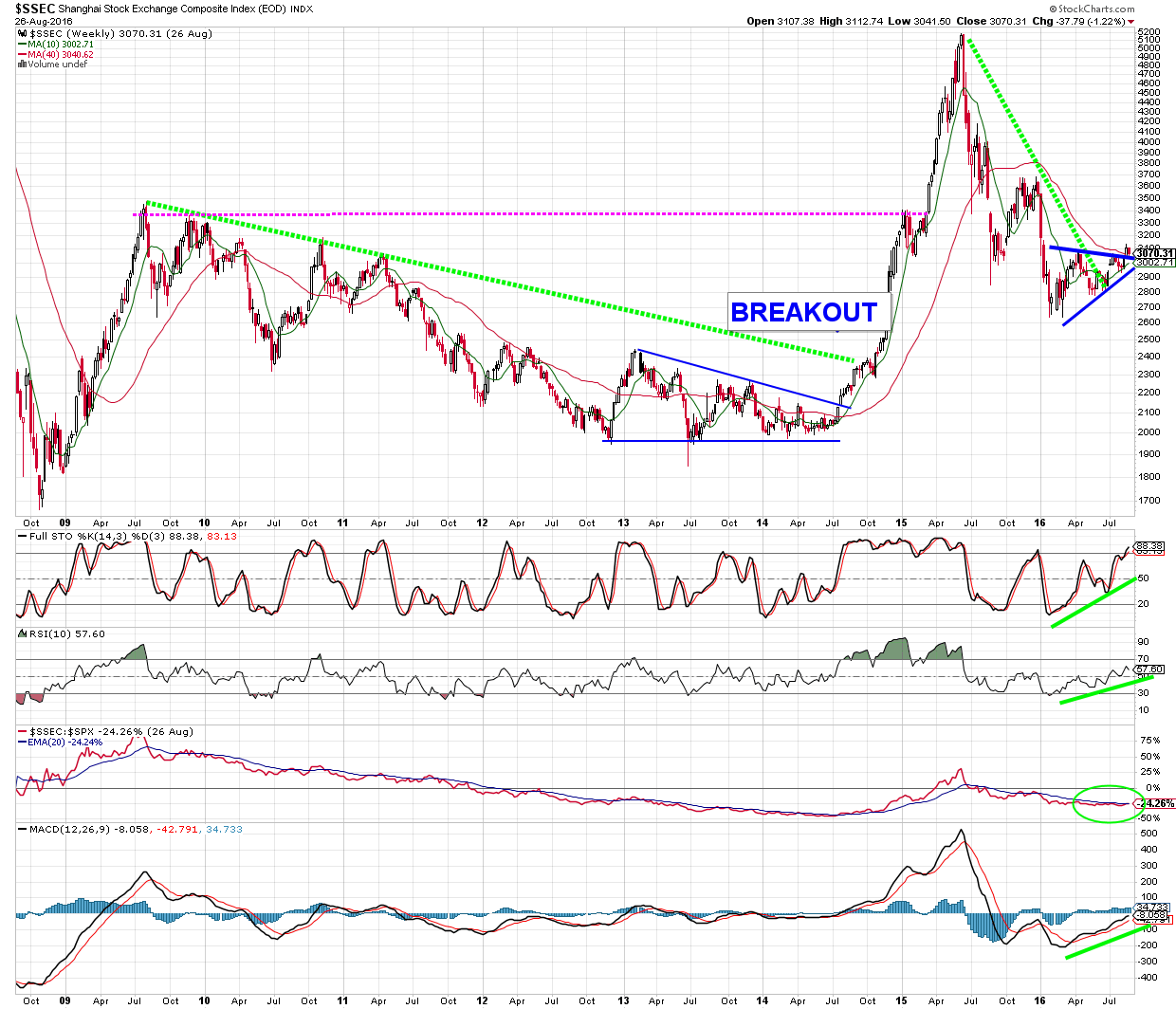Viewport: 1176px width, 1009px height.
Task: Open the © StockCharts.com link
Action: pos(1093,9)
